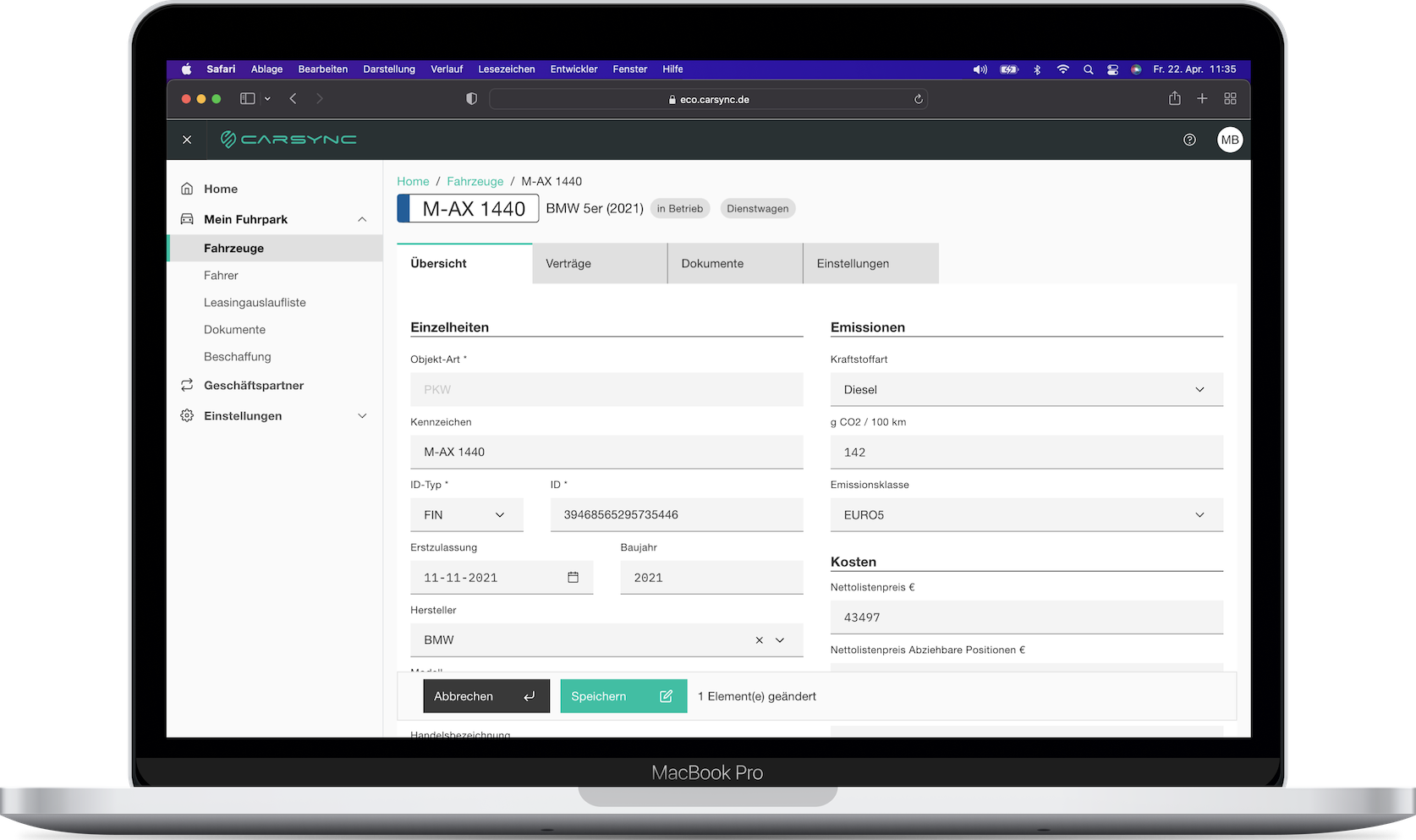The width and height of the screenshot is (1416, 840).
Task: Click the Speichern button
Action: (623, 696)
